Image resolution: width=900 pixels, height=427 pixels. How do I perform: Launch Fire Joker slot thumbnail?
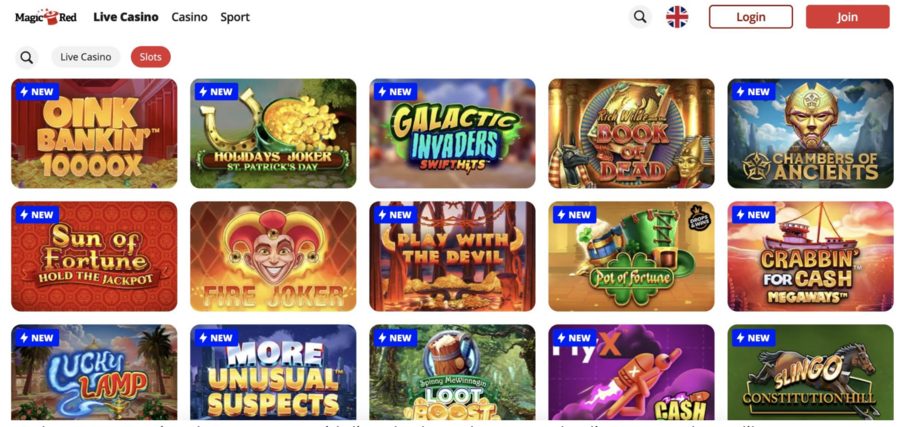coord(273,256)
